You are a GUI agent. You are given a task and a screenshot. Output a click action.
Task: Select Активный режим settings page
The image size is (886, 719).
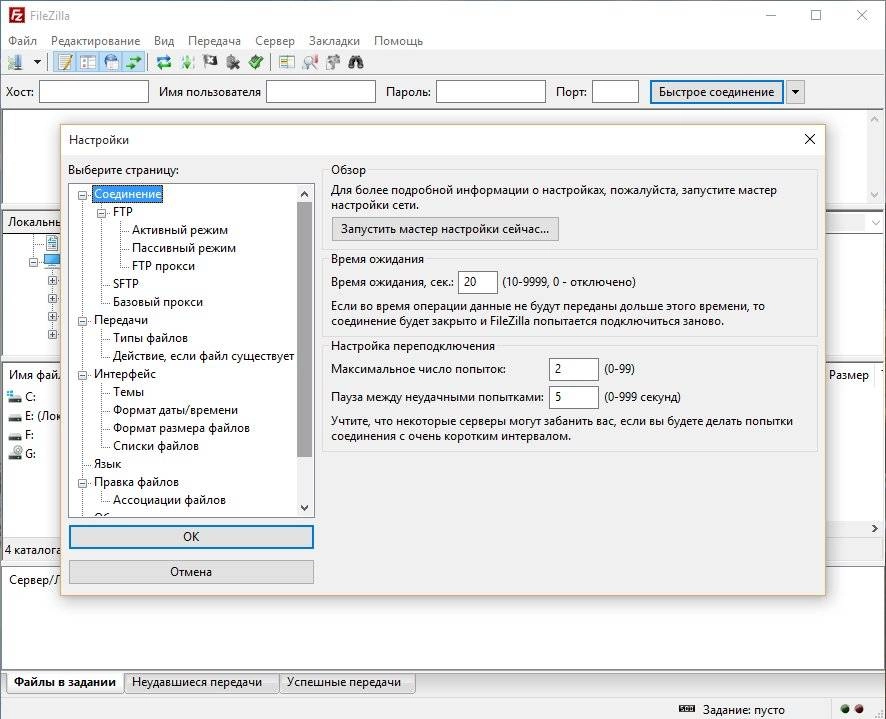pyautogui.click(x=180, y=230)
